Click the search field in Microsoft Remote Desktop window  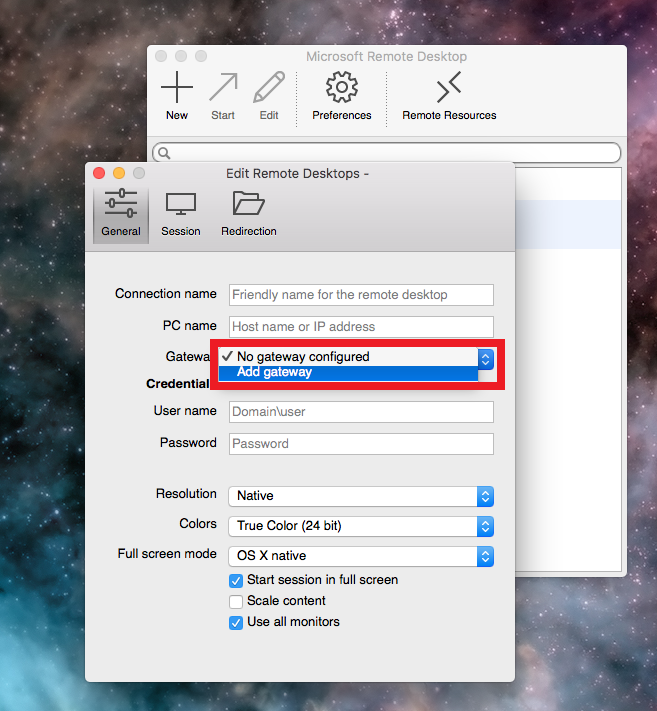point(386,153)
